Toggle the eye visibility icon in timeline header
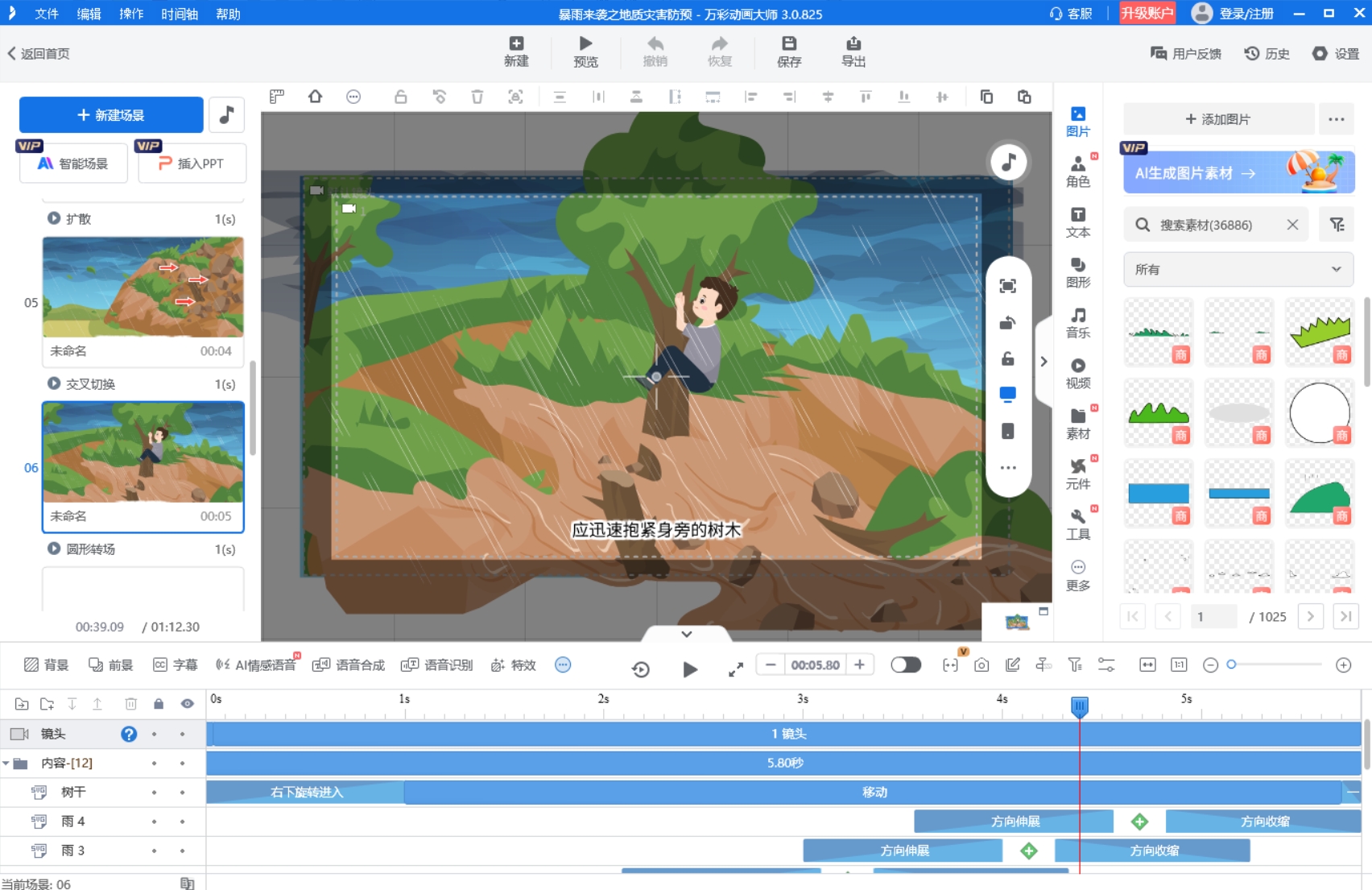 point(187,704)
